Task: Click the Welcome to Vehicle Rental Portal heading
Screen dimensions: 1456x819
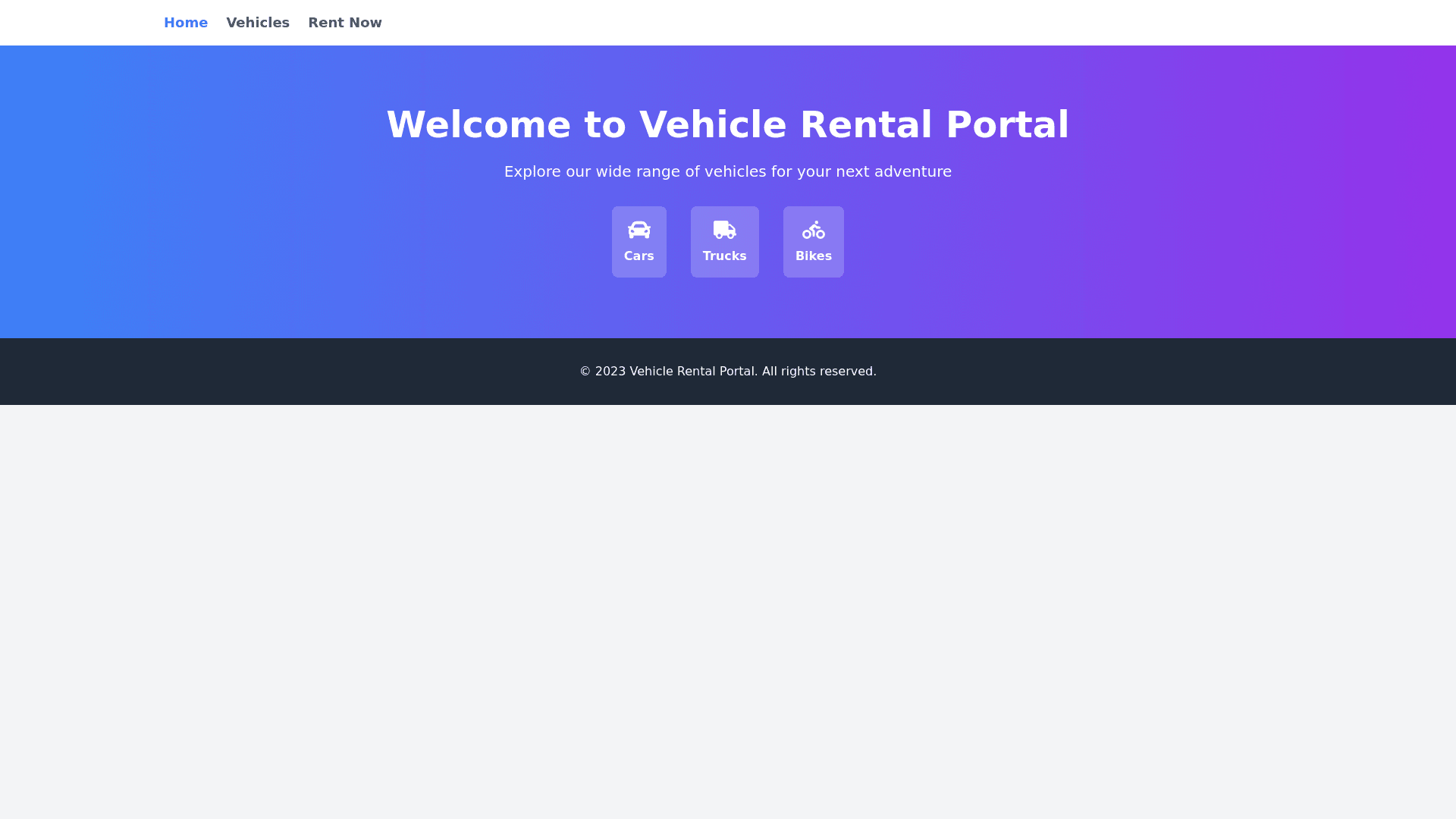Action: click(x=727, y=125)
